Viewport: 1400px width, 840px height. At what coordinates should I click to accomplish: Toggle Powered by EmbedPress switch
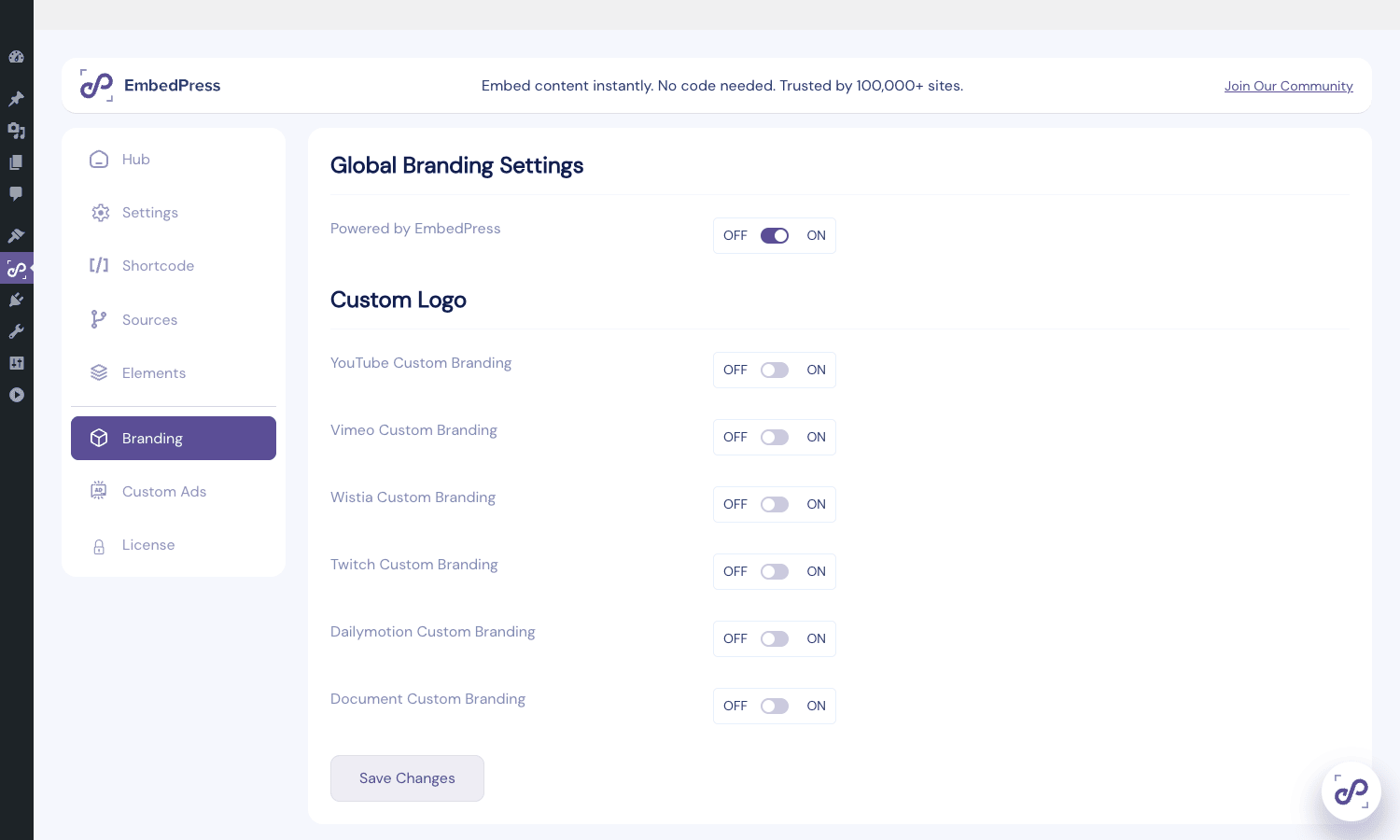tap(775, 235)
